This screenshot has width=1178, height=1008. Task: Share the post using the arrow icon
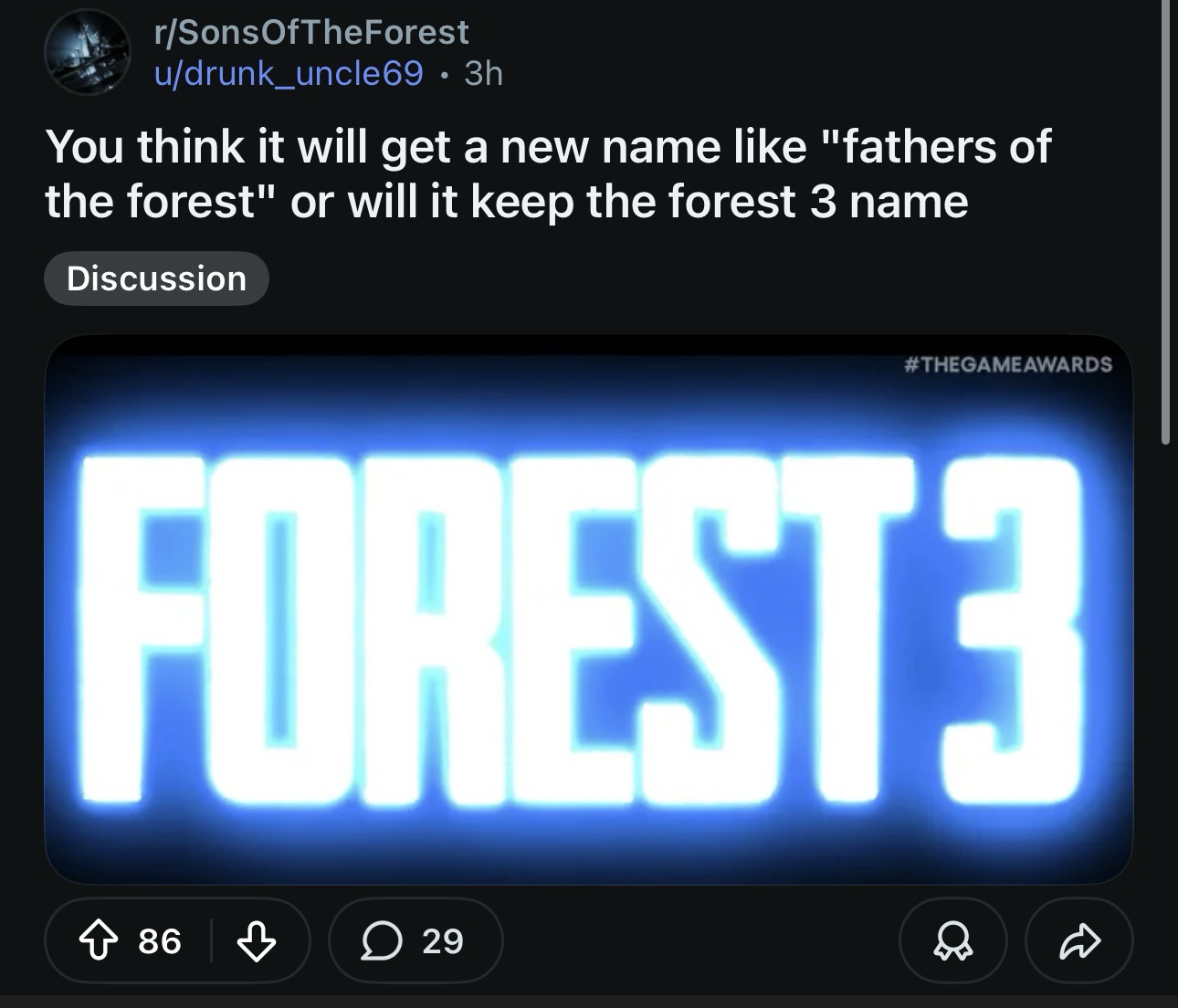click(x=1079, y=940)
